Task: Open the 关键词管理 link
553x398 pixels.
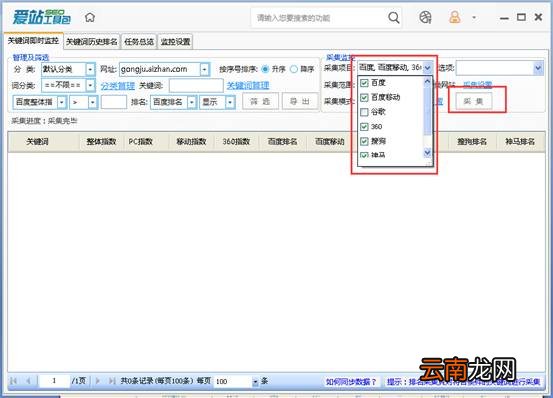Action: click(248, 85)
